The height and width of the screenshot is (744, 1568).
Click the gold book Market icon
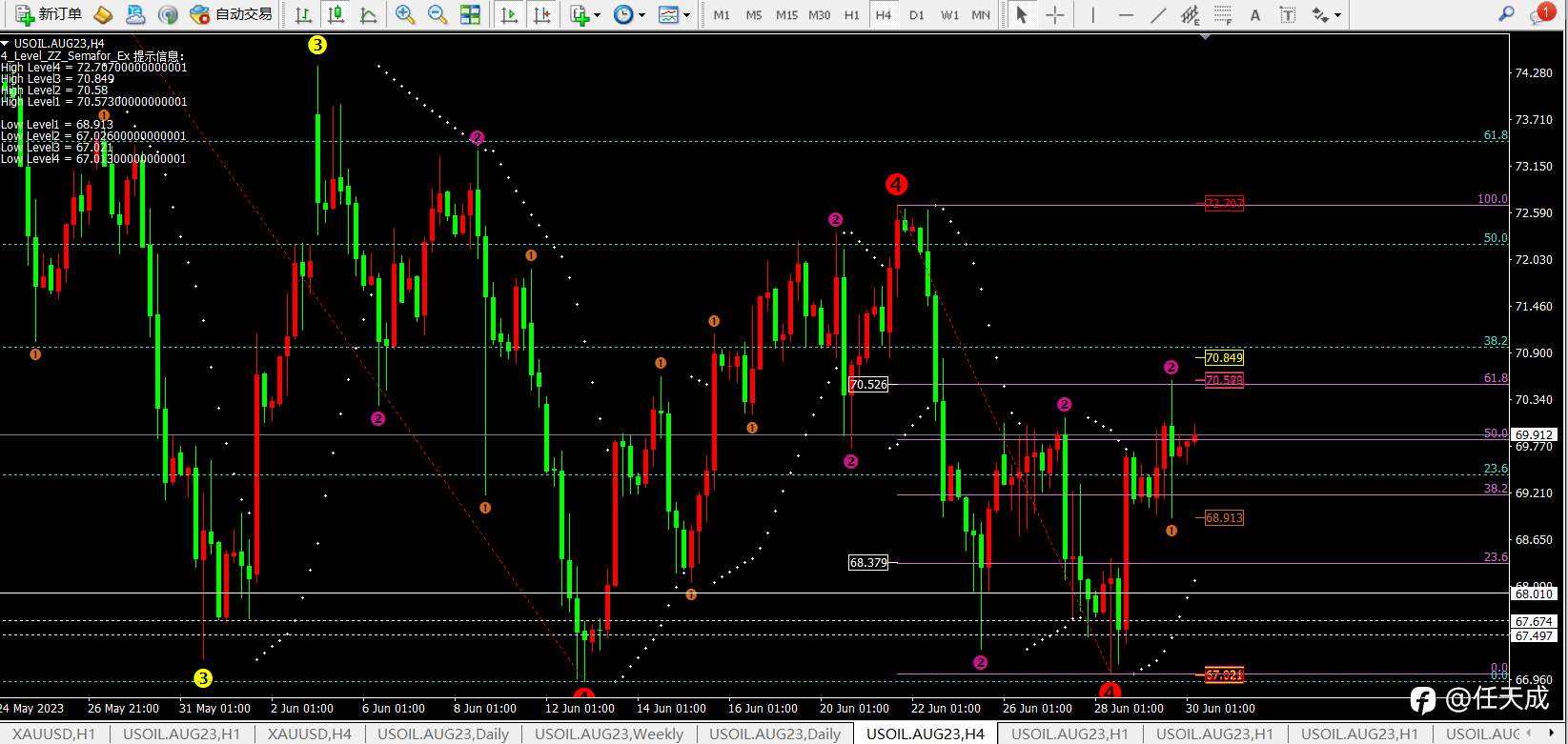(x=103, y=14)
